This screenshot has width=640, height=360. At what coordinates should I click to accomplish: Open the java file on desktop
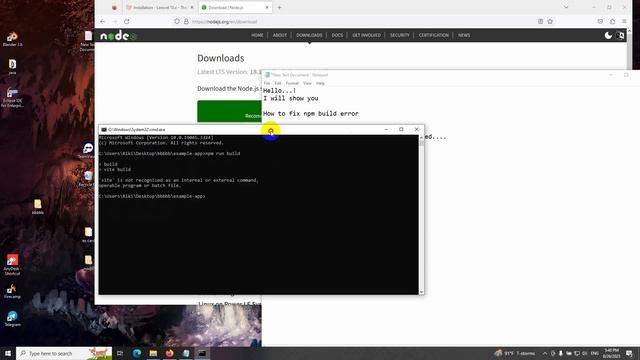click(x=12, y=67)
